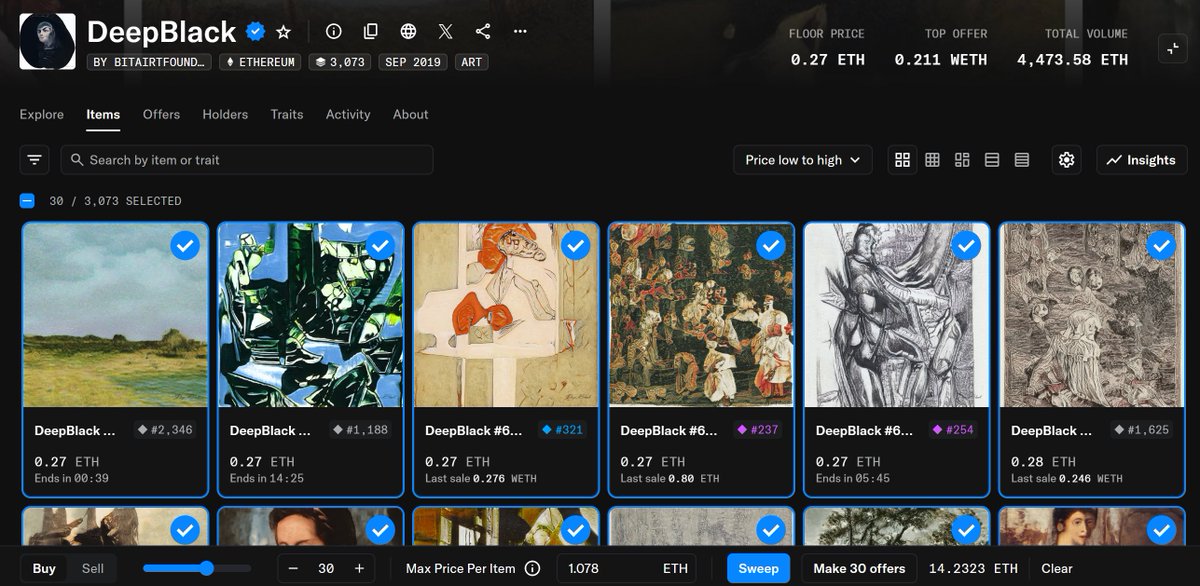Click the blue verified badge next to DeepBlack
Screen dimensions: 1200x586
256,32
